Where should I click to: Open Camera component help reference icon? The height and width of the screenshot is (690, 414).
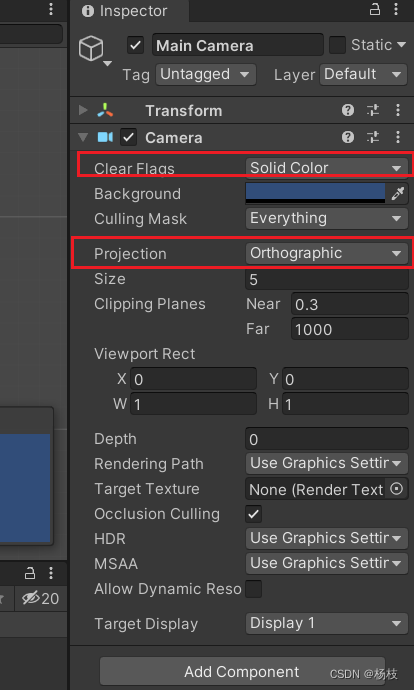tap(348, 137)
